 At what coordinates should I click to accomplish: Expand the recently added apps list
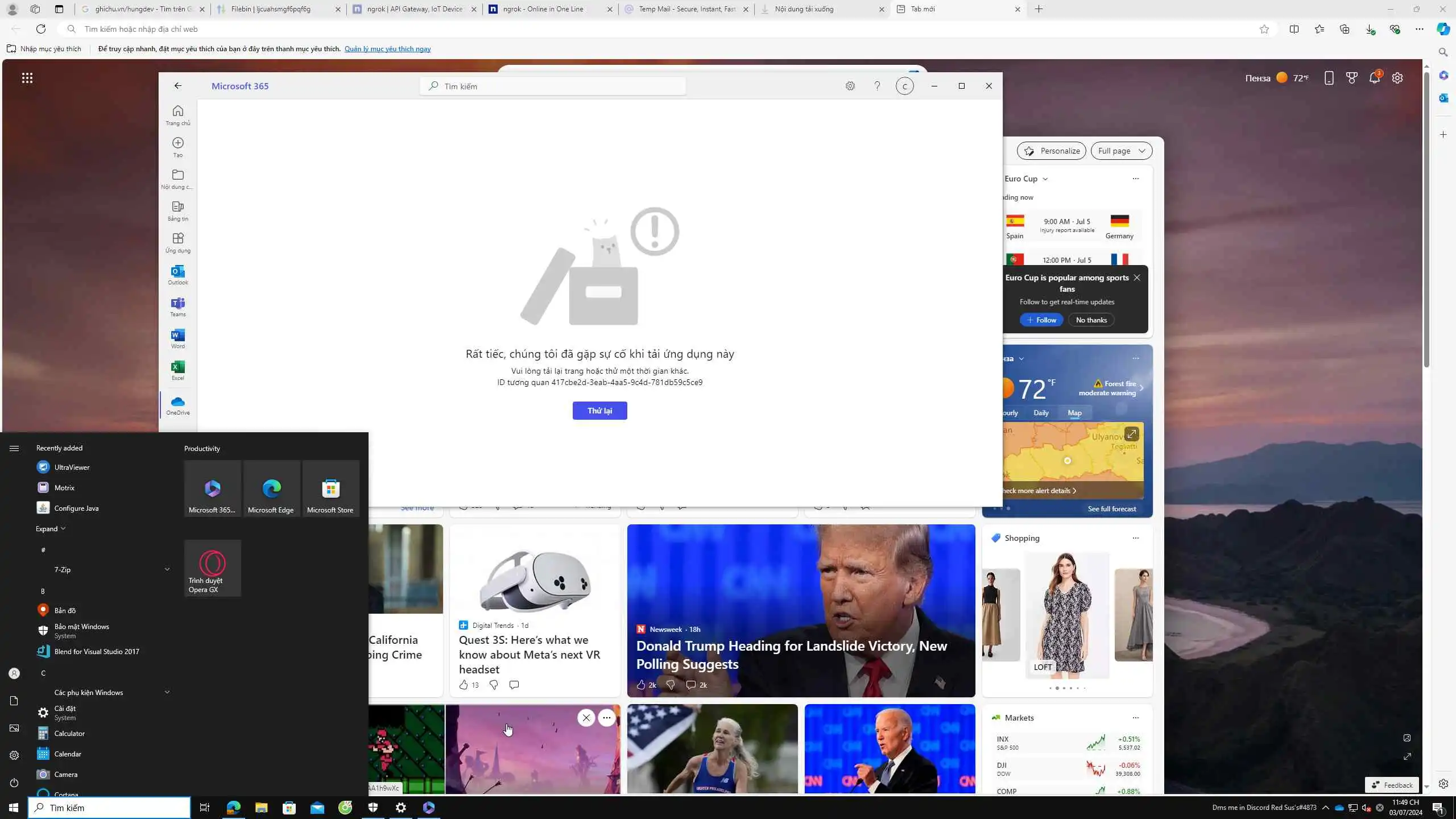(x=51, y=528)
